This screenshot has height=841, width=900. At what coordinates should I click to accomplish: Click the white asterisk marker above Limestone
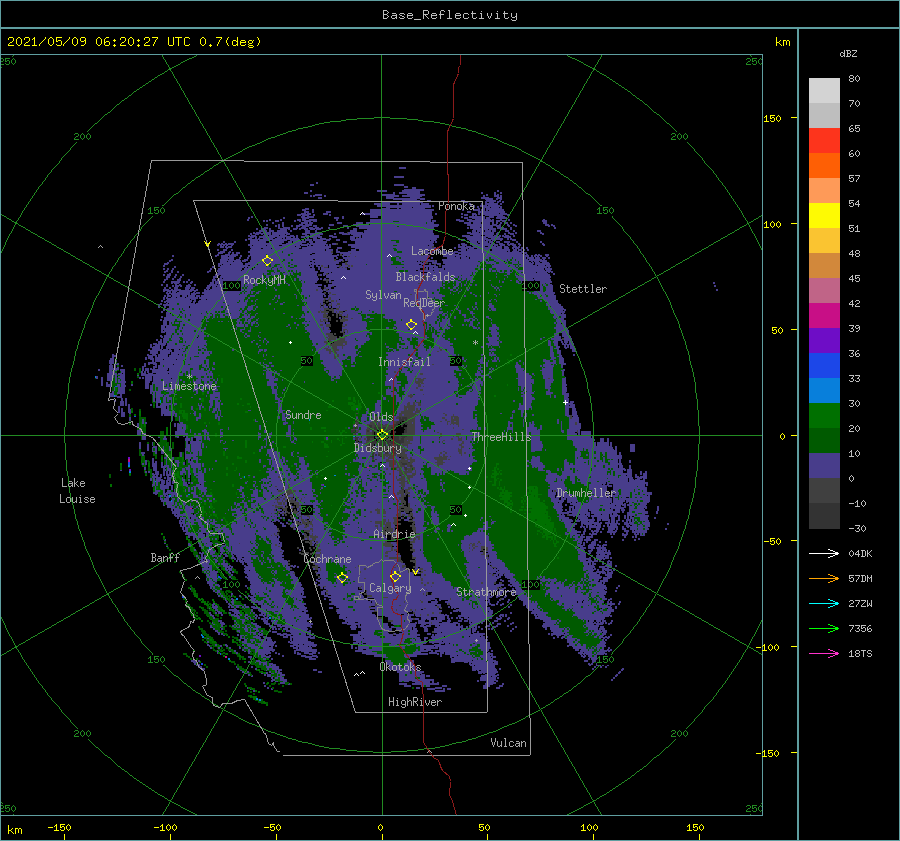point(189,377)
